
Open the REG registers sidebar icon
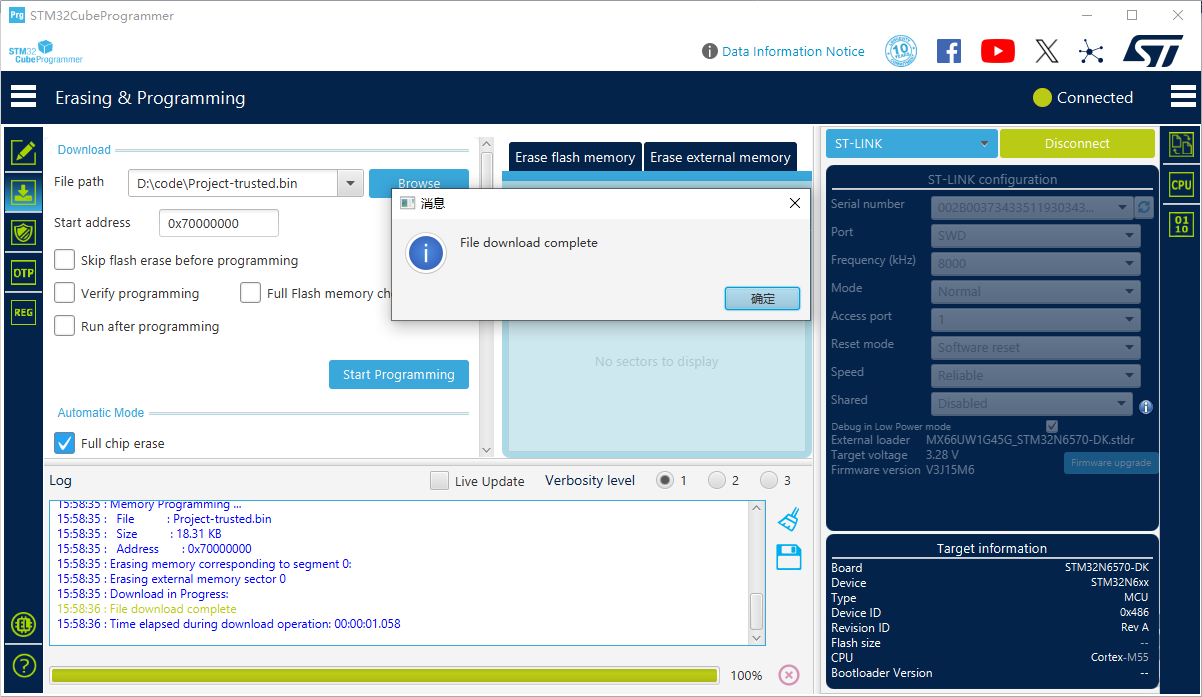(23, 312)
